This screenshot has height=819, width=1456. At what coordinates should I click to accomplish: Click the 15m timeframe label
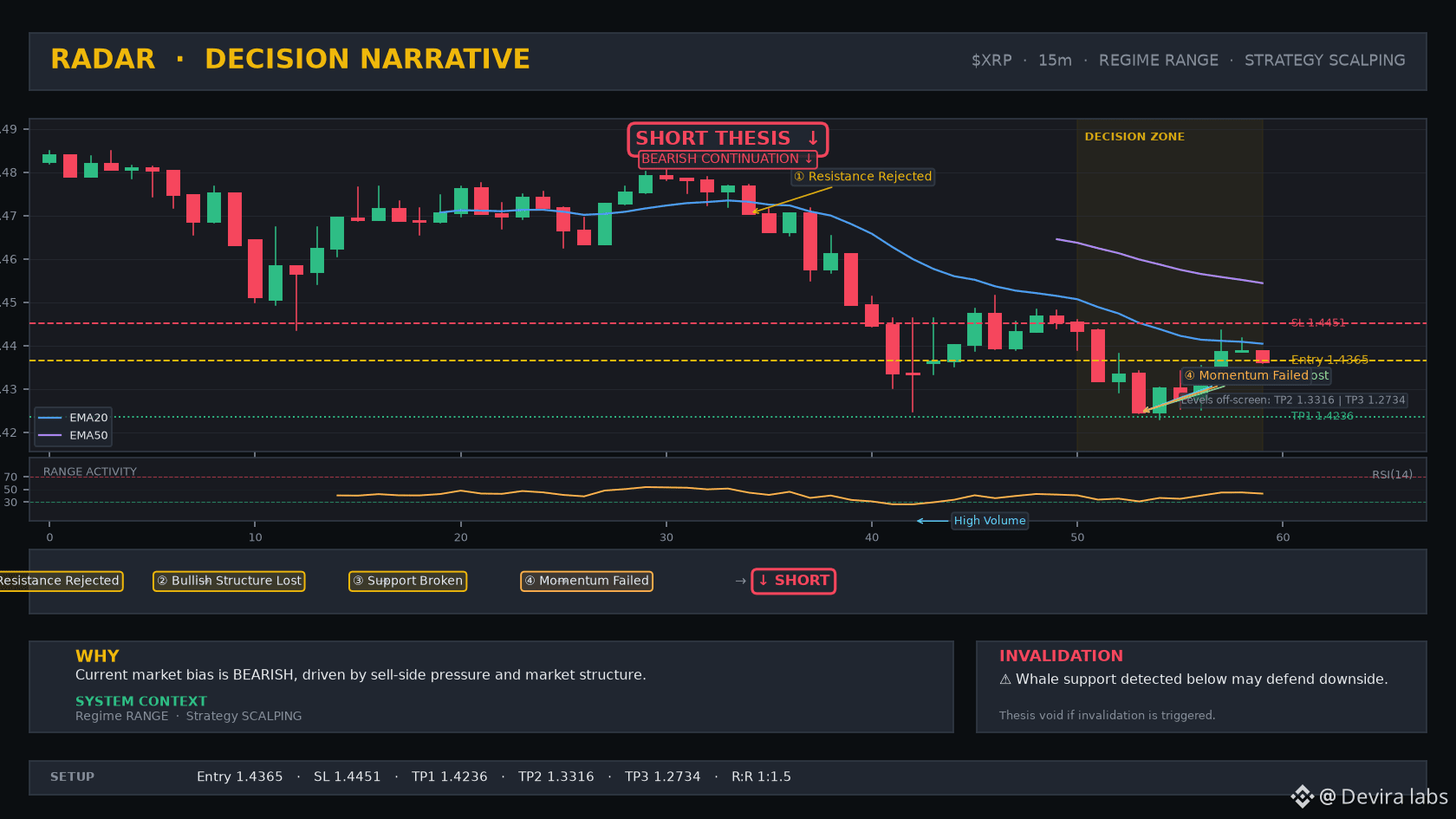(1055, 60)
